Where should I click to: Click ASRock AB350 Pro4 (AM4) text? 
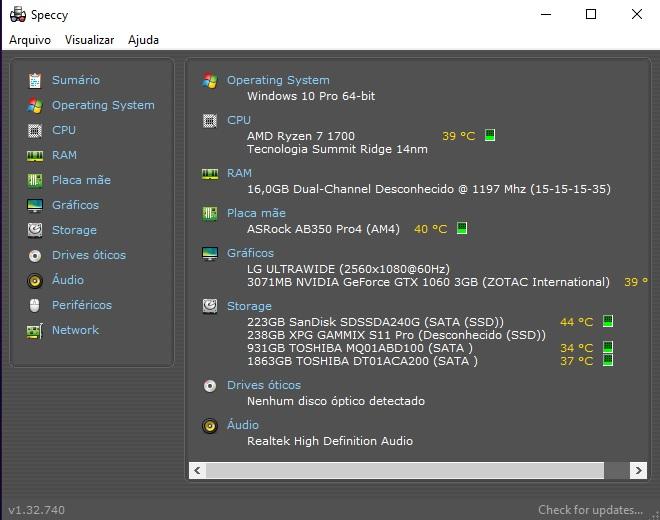[323, 229]
